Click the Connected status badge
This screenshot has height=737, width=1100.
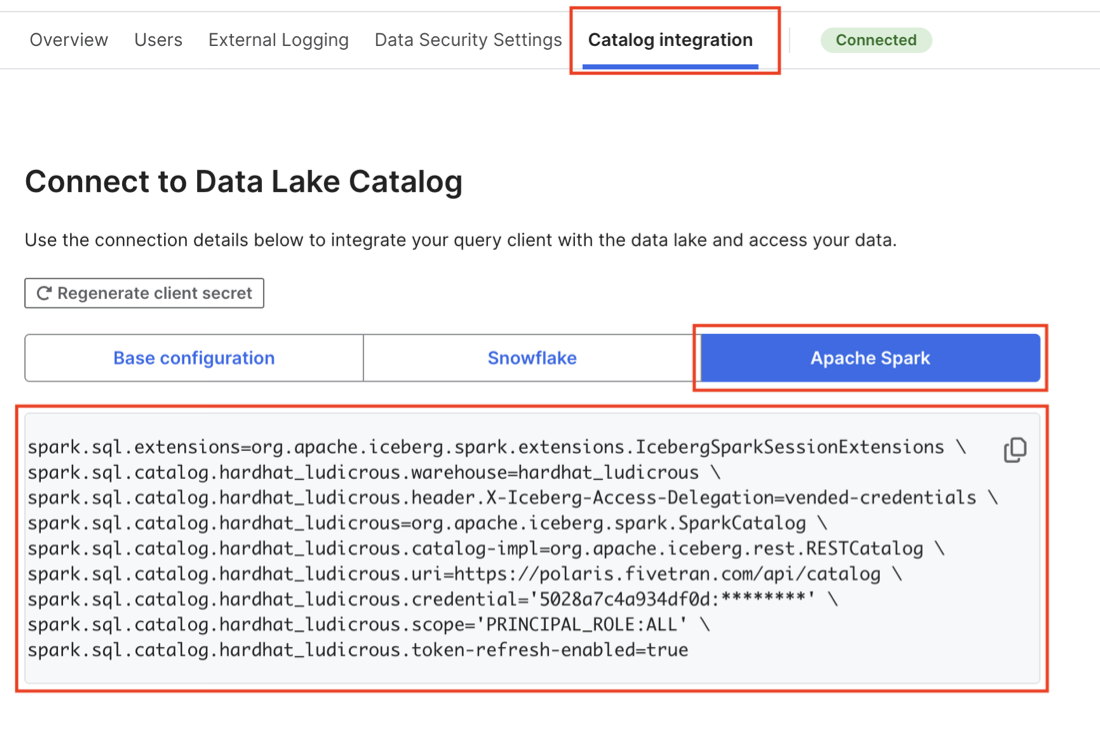tap(876, 40)
